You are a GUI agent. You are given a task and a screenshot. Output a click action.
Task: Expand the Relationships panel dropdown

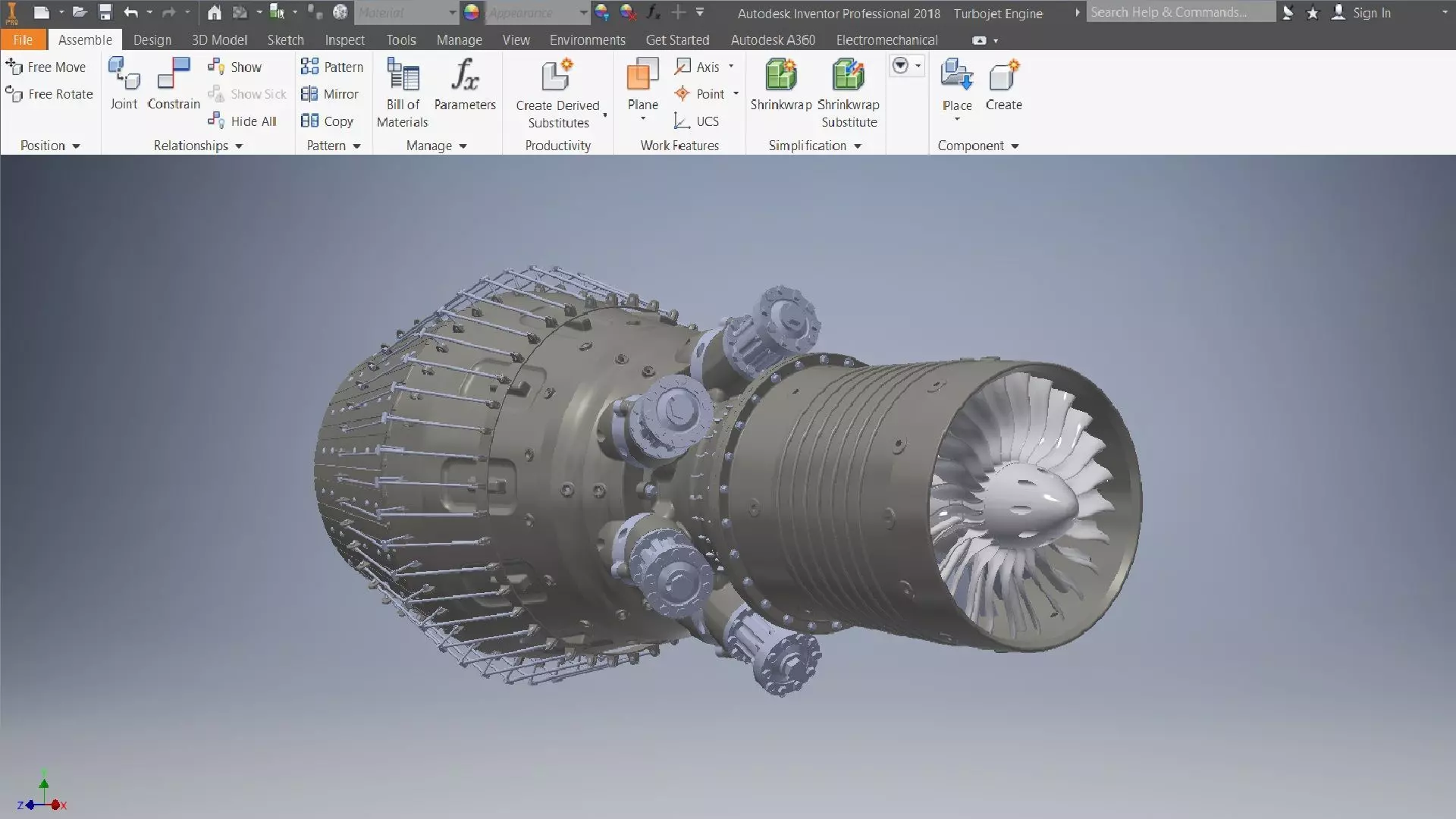click(239, 146)
